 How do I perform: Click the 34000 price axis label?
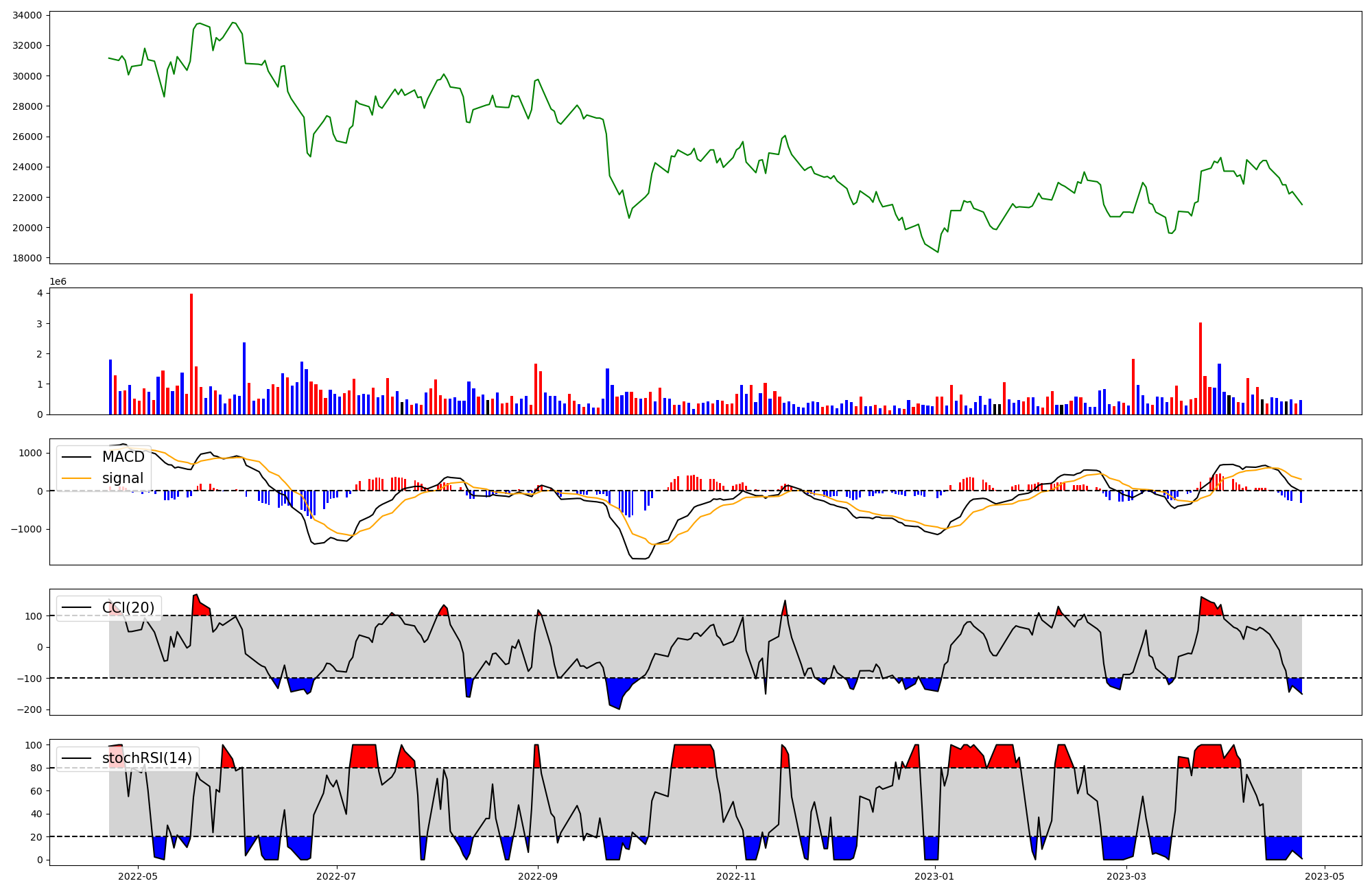[x=27, y=15]
